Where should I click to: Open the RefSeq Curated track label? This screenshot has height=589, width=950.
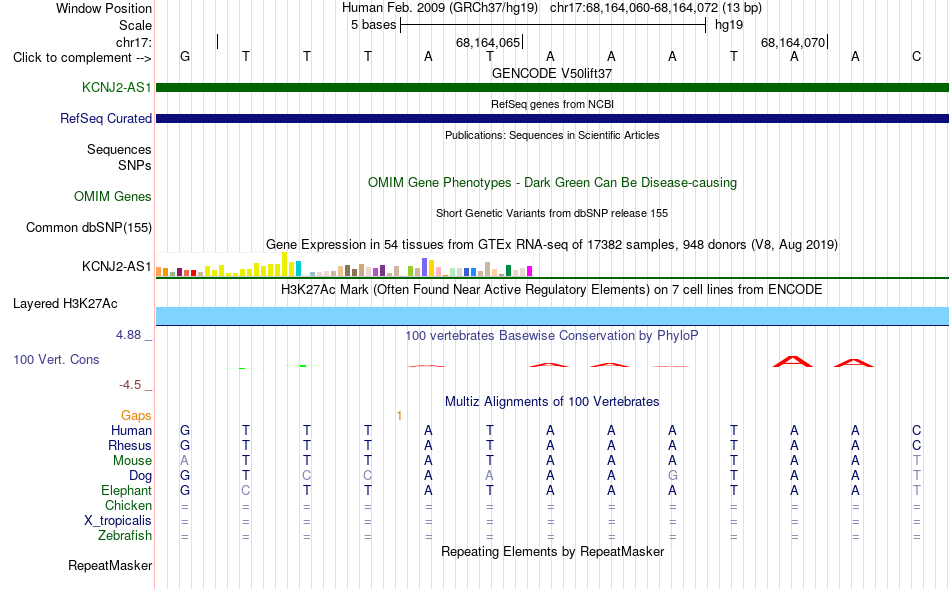105,119
